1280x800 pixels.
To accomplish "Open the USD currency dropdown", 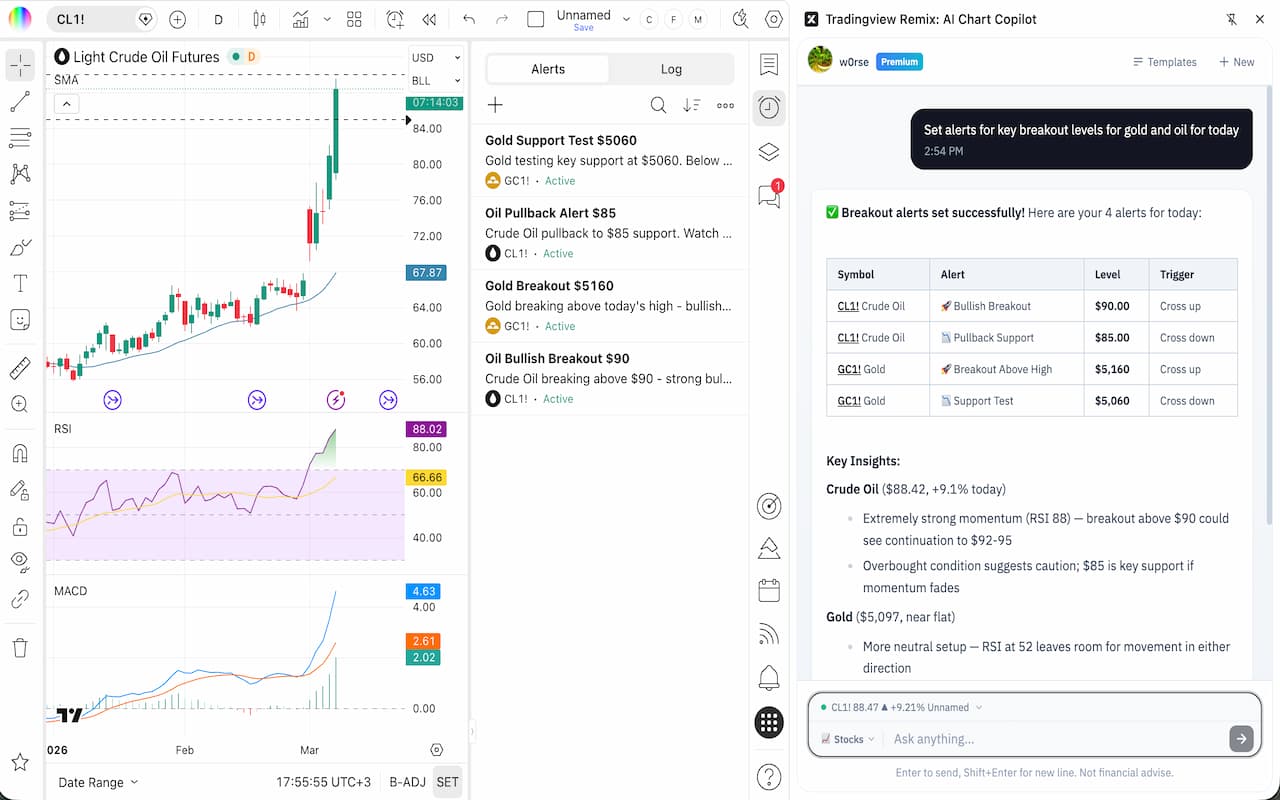I will (x=436, y=58).
